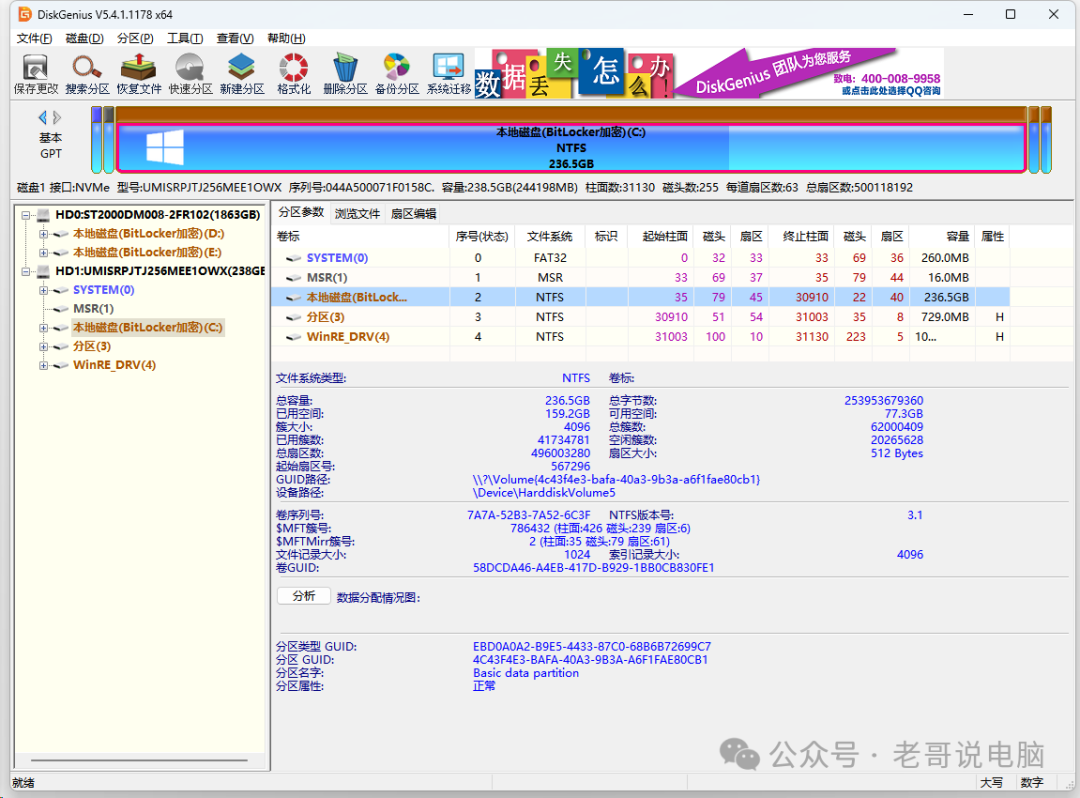
Task: Click the HD0 ST2000DM008 disk icon in tree
Action: [43, 216]
